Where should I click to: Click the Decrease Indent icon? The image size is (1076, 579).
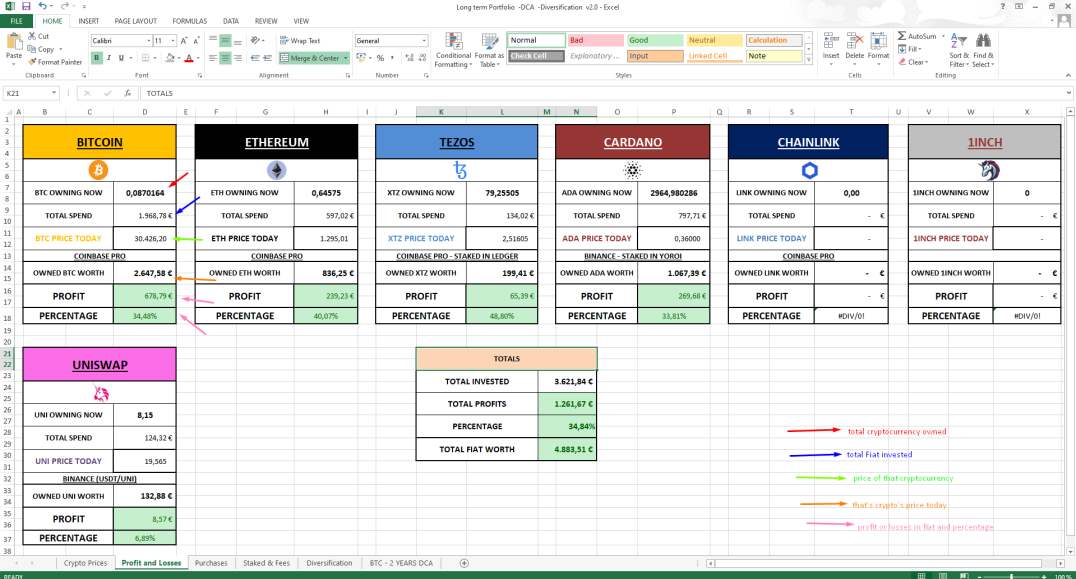tap(255, 58)
